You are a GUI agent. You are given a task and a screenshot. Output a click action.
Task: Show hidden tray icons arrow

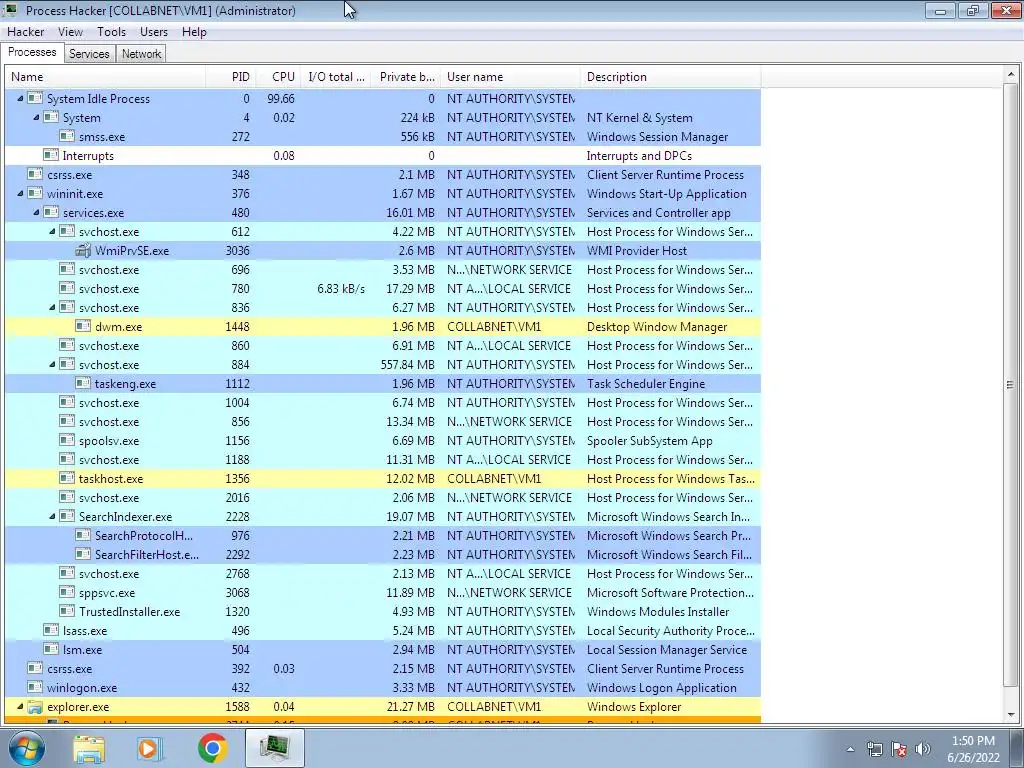coord(850,749)
